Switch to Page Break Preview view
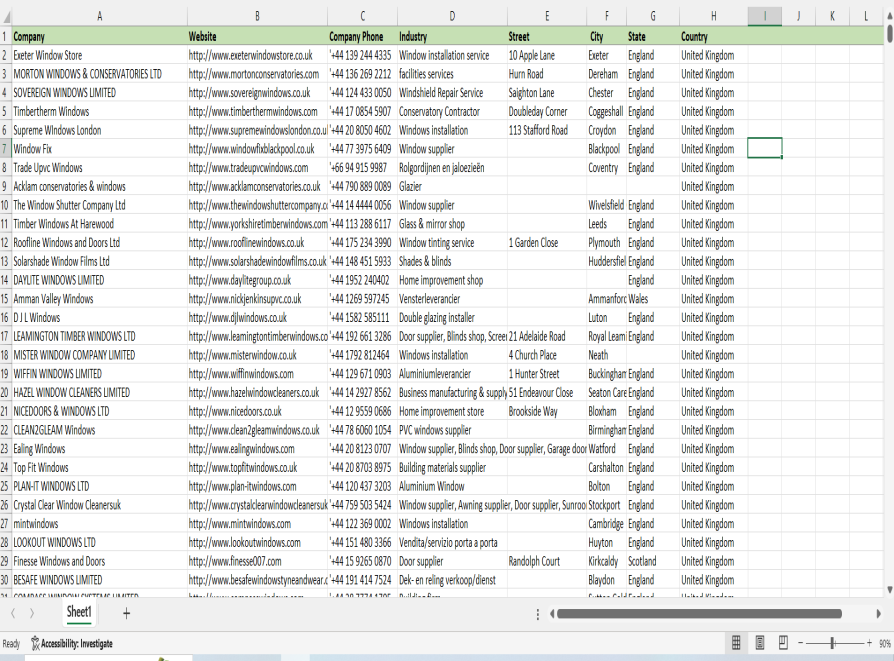The height and width of the screenshot is (661, 894). coord(783,643)
